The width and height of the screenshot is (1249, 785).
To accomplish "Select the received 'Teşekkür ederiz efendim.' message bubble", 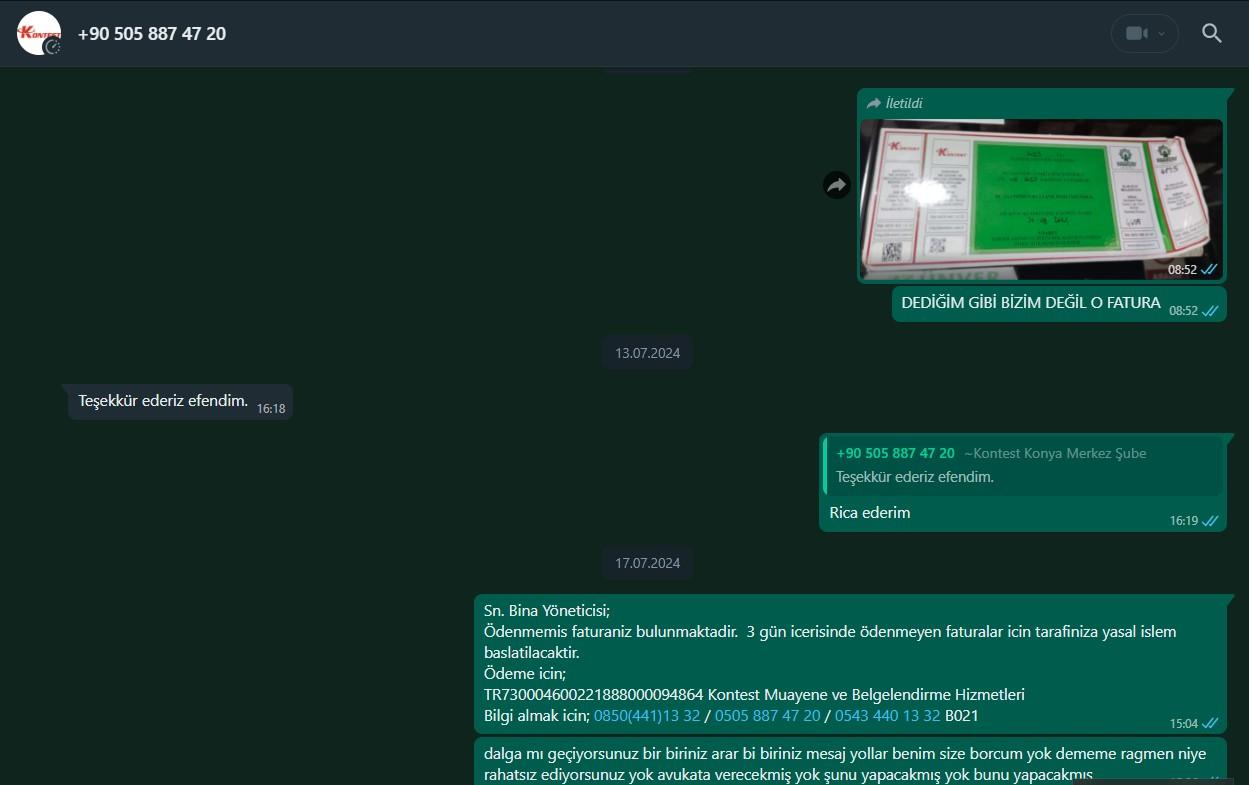I will click(163, 401).
